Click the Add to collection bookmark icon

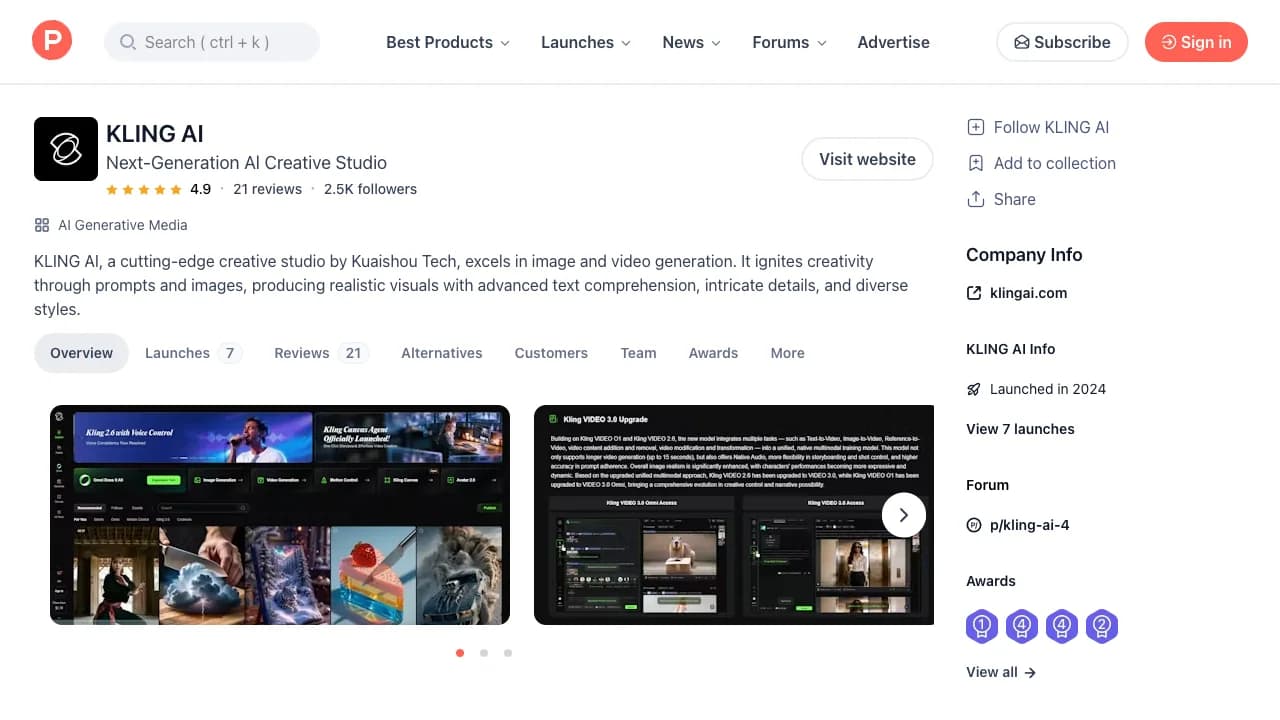(976, 163)
